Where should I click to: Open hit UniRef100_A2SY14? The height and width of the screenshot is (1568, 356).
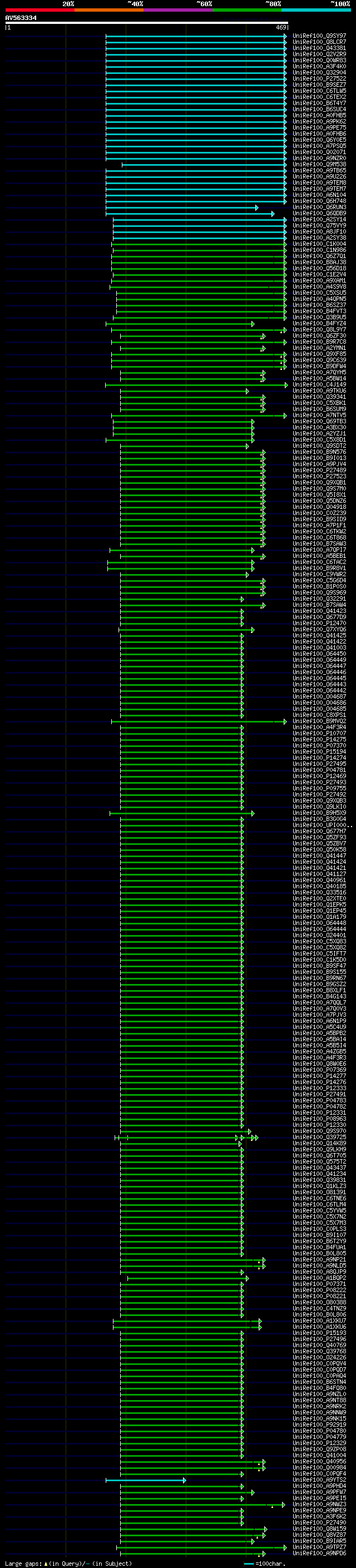coord(319,220)
